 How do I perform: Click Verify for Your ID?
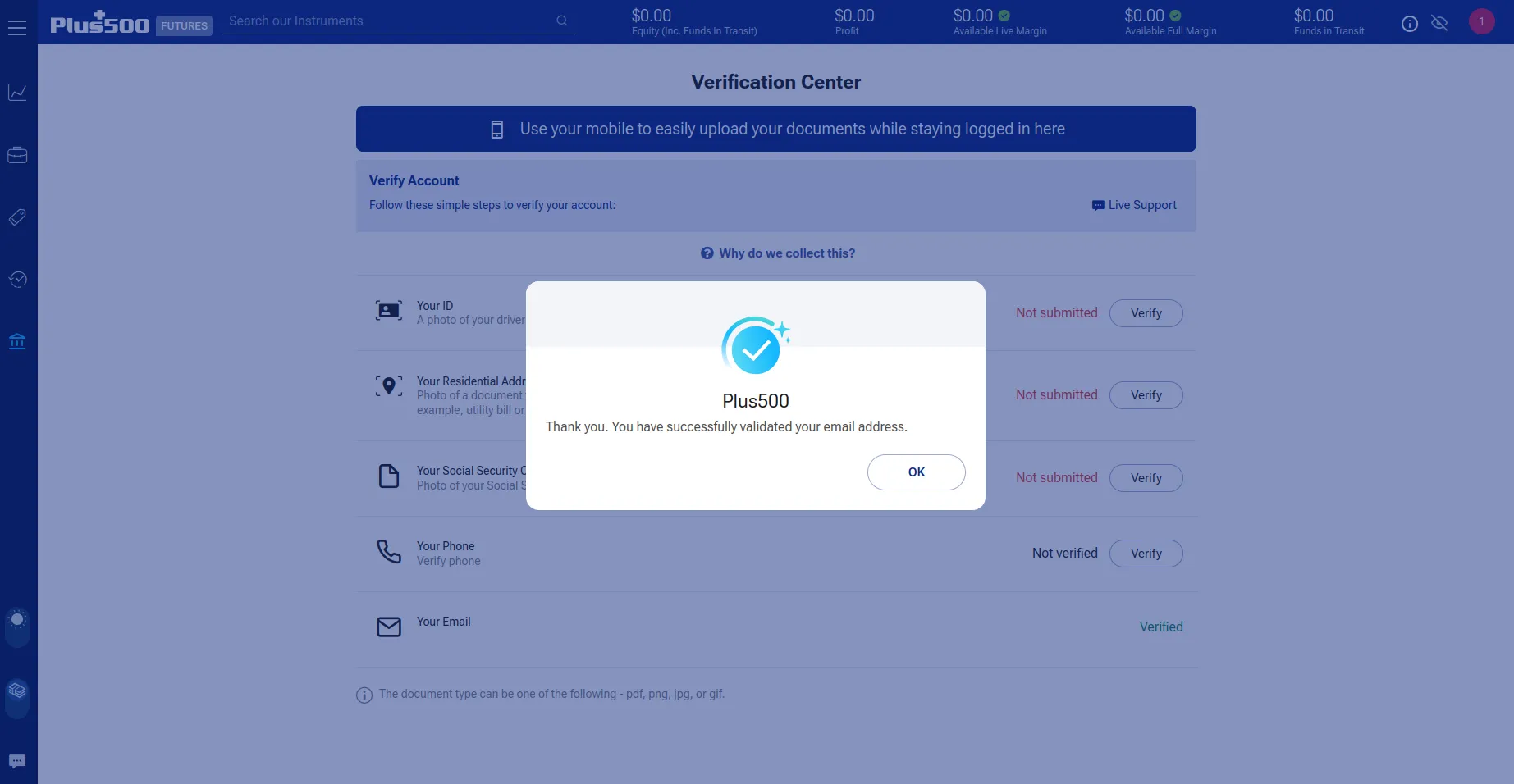[x=1146, y=313]
